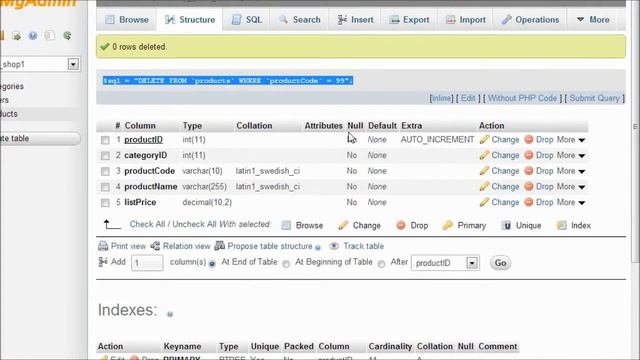
Task: Click the With selected Drop icon
Action: [401, 225]
